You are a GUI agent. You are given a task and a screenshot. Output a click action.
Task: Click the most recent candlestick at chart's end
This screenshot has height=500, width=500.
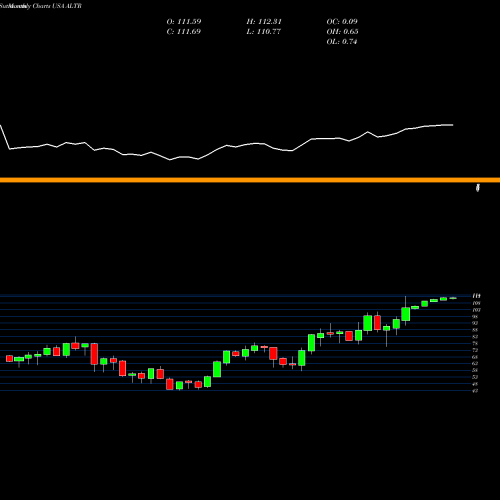coord(453,298)
